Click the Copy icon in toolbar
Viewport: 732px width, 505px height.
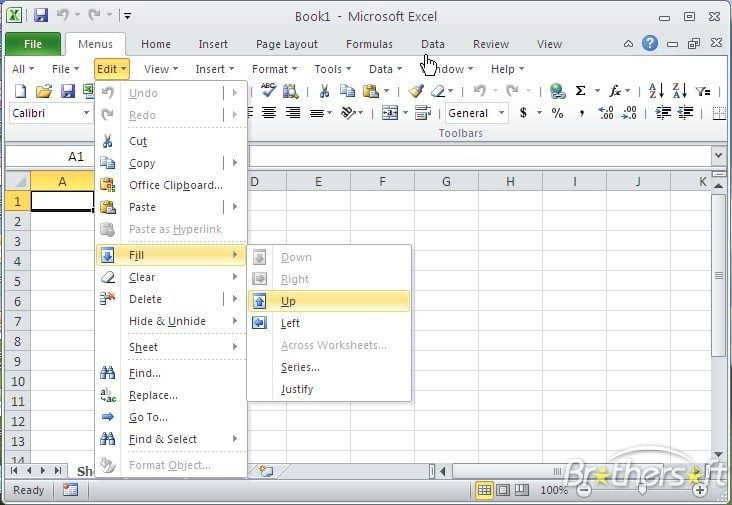(x=347, y=91)
